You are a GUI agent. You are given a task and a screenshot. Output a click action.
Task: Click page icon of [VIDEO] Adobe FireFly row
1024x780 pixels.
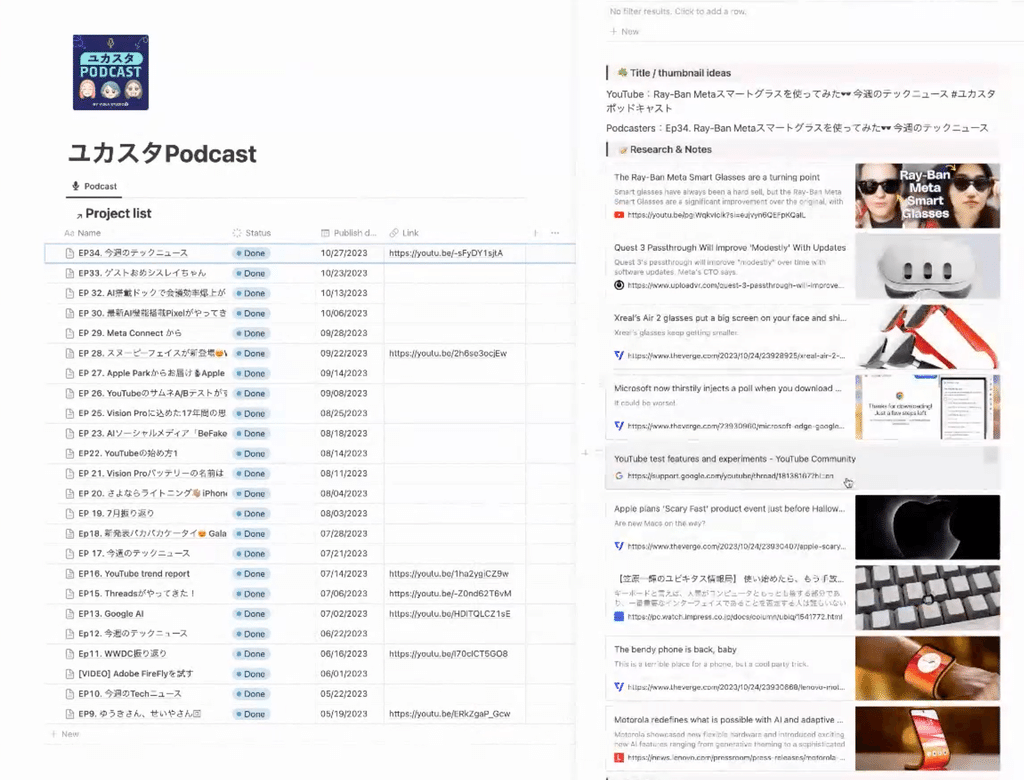[70, 674]
